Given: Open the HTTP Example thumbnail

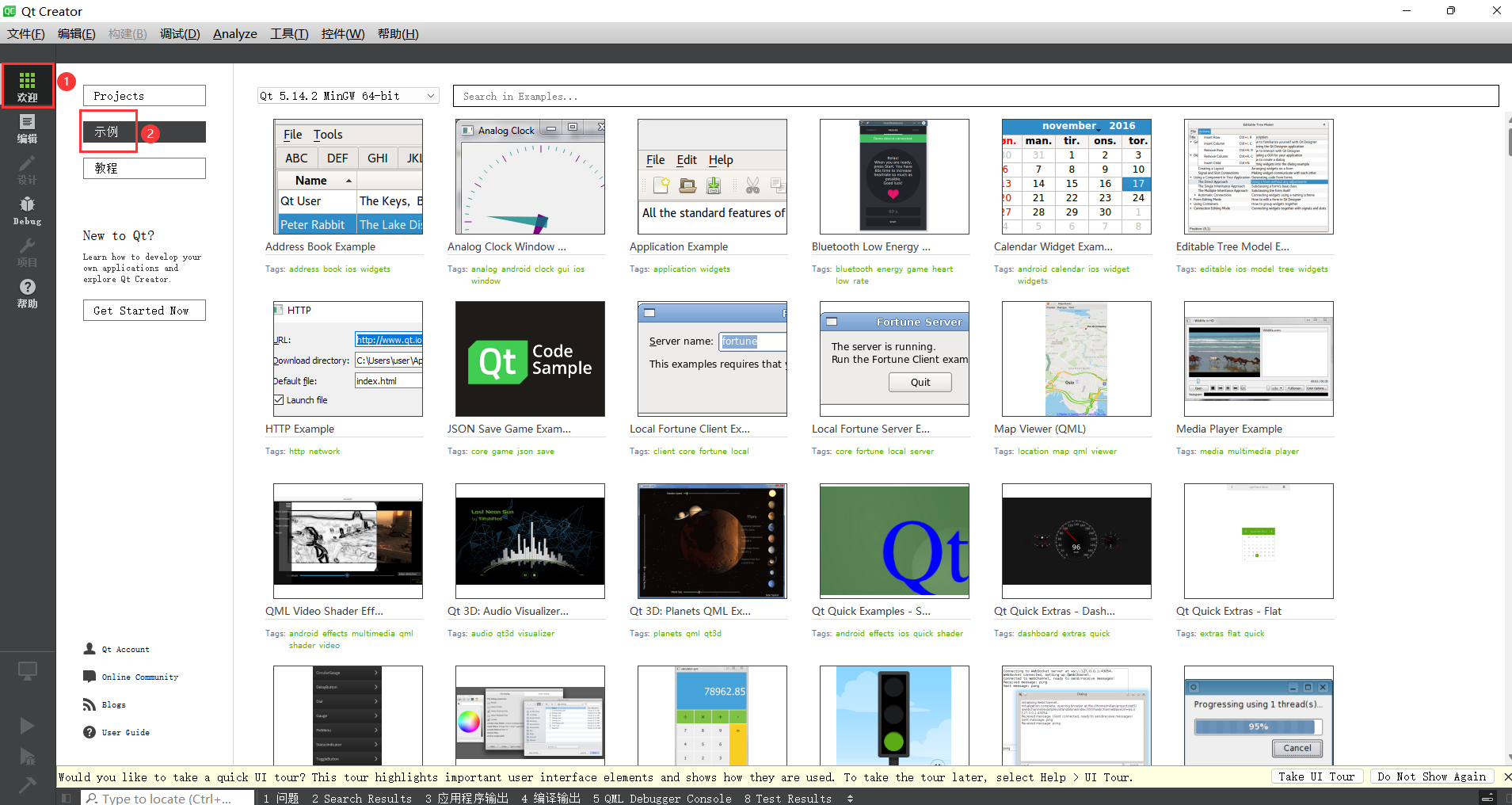Looking at the screenshot, I should [348, 359].
